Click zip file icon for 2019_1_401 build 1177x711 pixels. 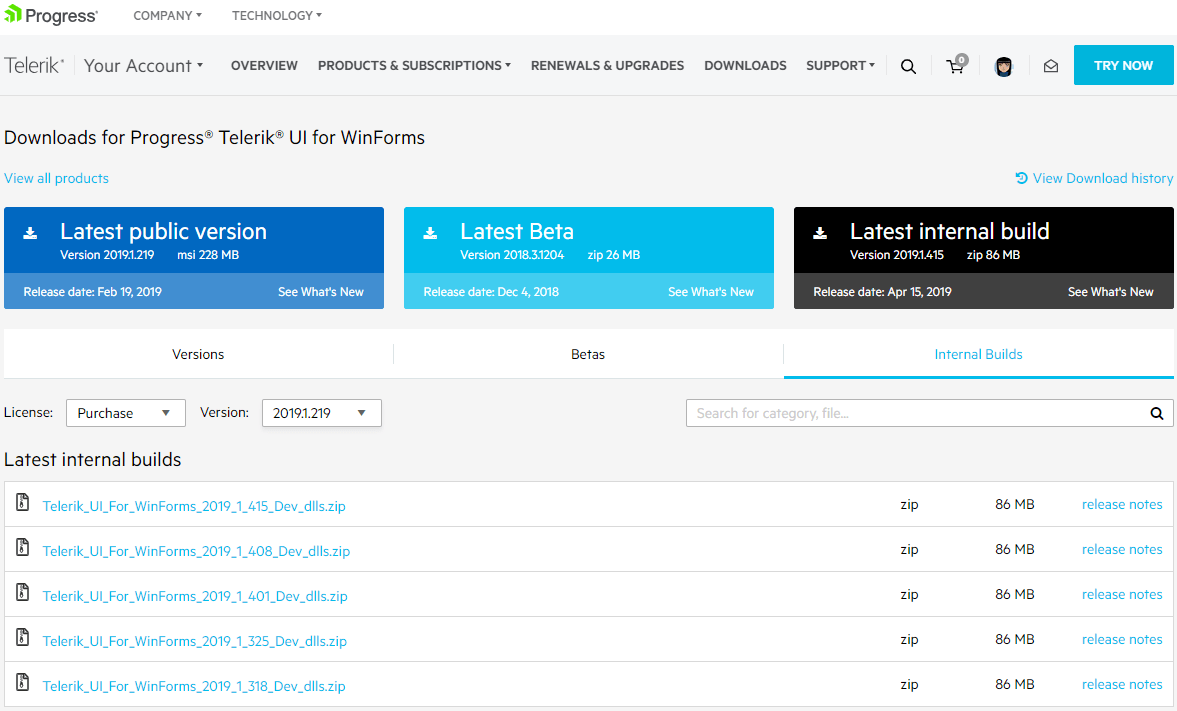(x=23, y=592)
